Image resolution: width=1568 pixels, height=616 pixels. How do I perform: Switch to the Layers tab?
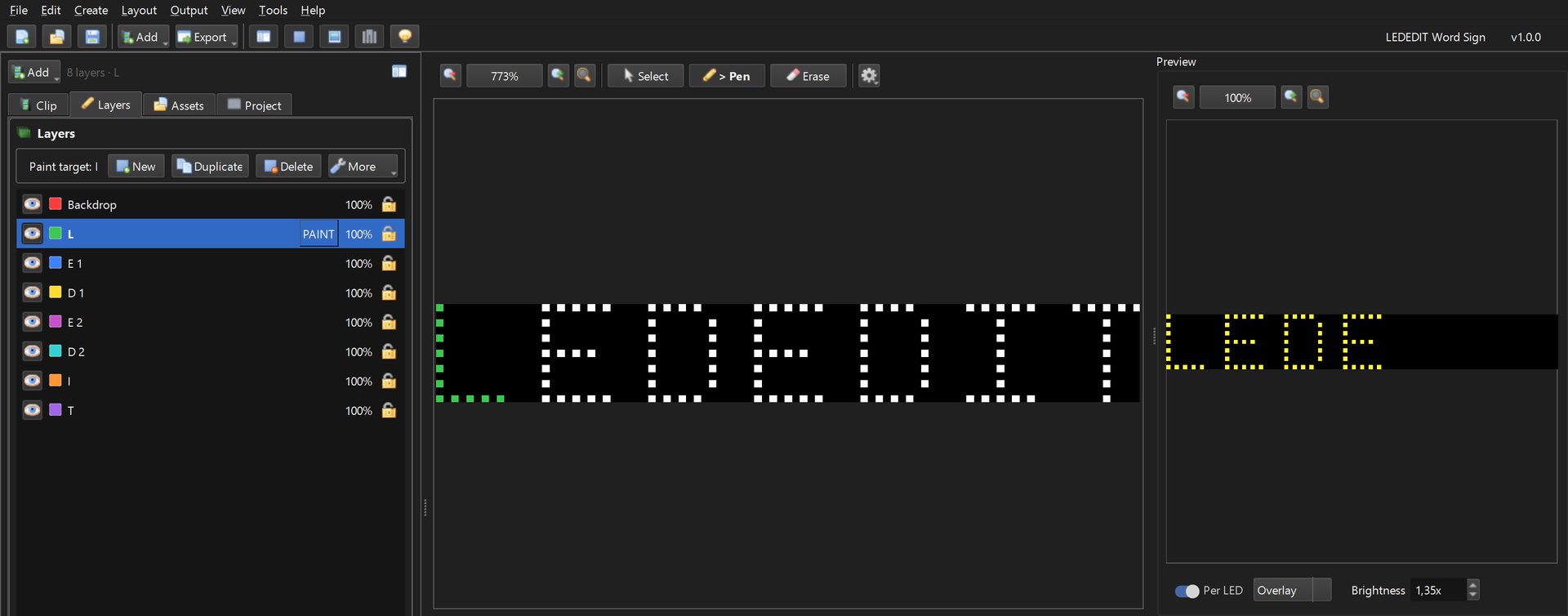(106, 105)
